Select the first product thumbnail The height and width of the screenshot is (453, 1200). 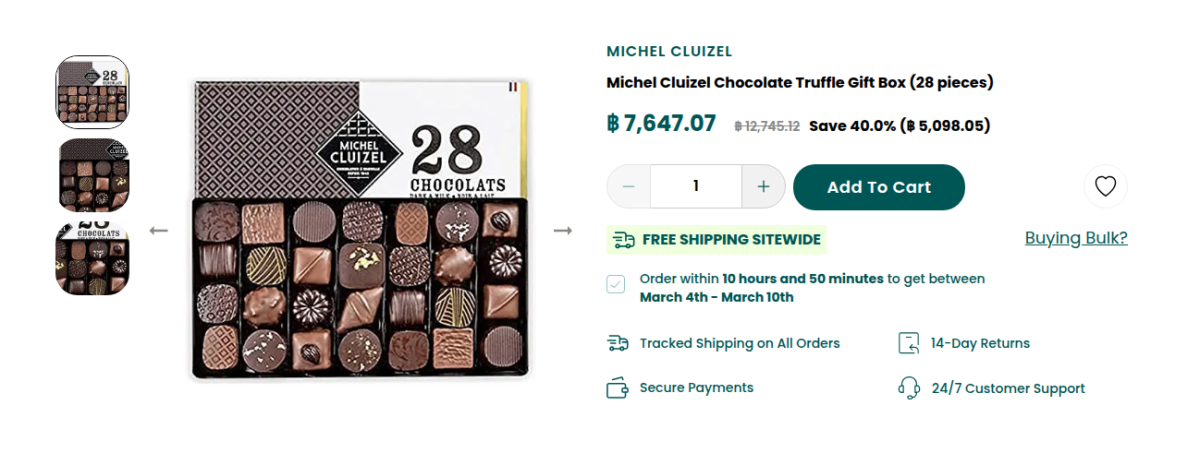tap(92, 92)
